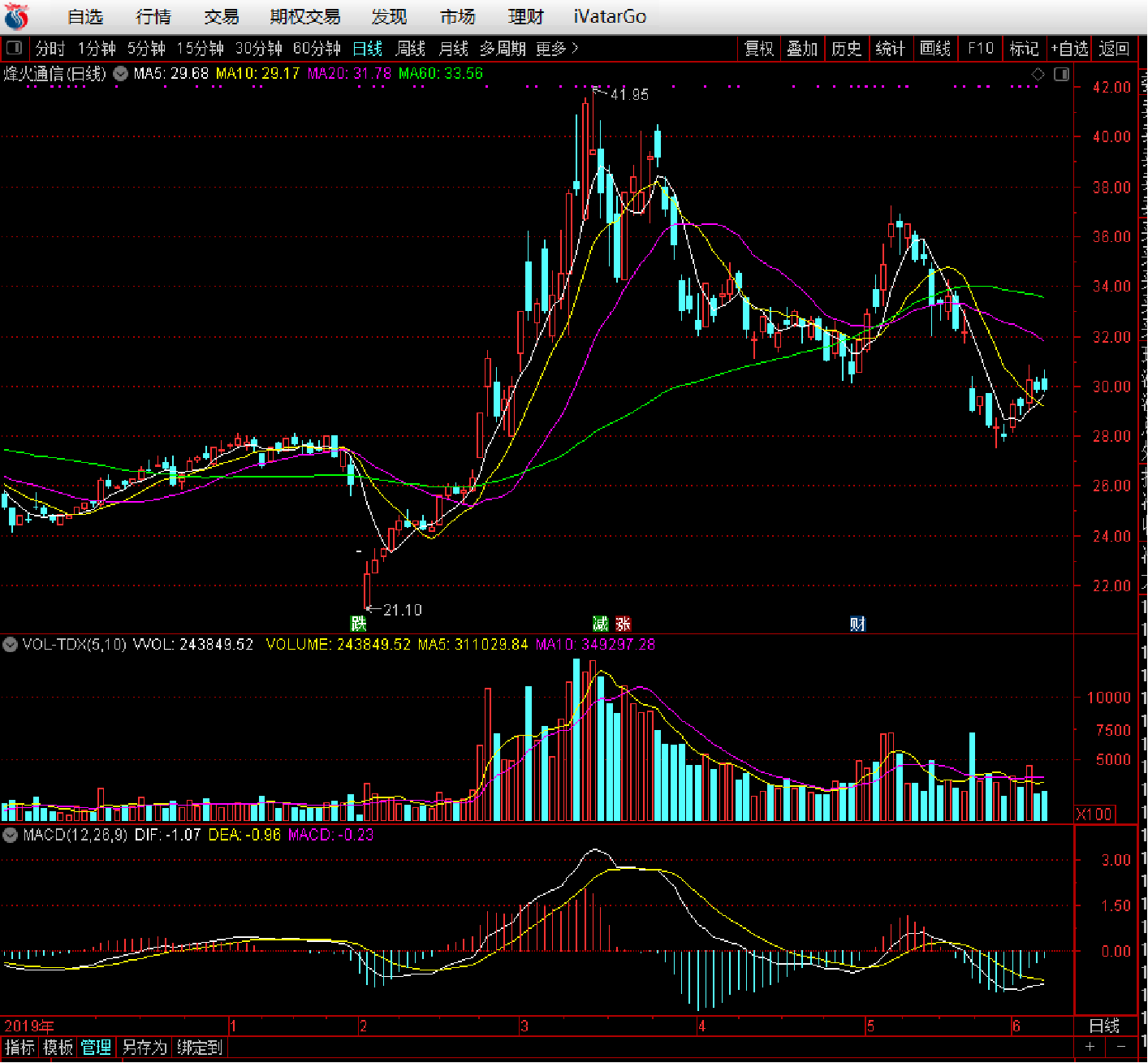The width and height of the screenshot is (1148, 1063).
Task: Open the 行情 menu
Action: (x=153, y=17)
